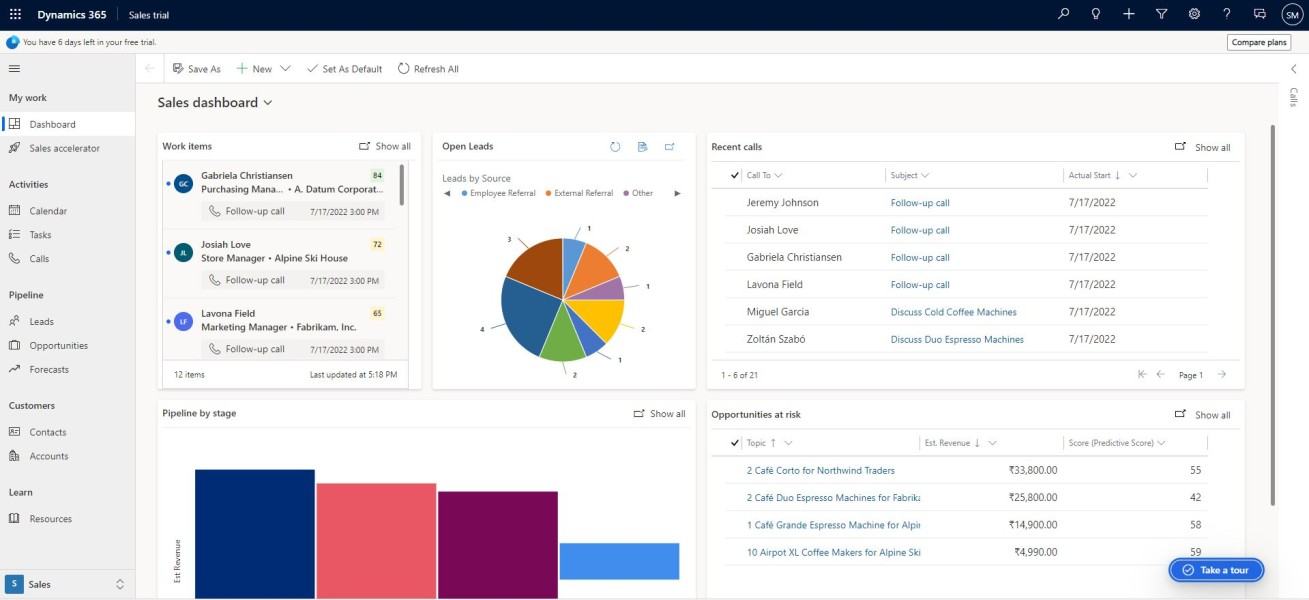Open Discuss Cold Coffee Machines call link
Viewport: 1309px width, 600px height.
click(x=954, y=312)
